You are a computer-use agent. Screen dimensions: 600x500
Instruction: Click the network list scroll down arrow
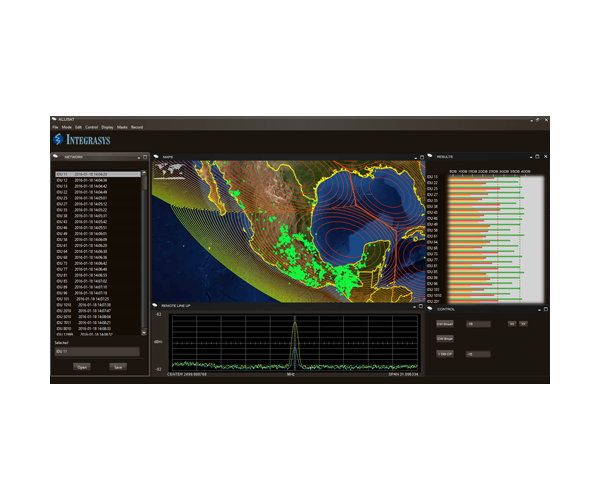pos(144,333)
